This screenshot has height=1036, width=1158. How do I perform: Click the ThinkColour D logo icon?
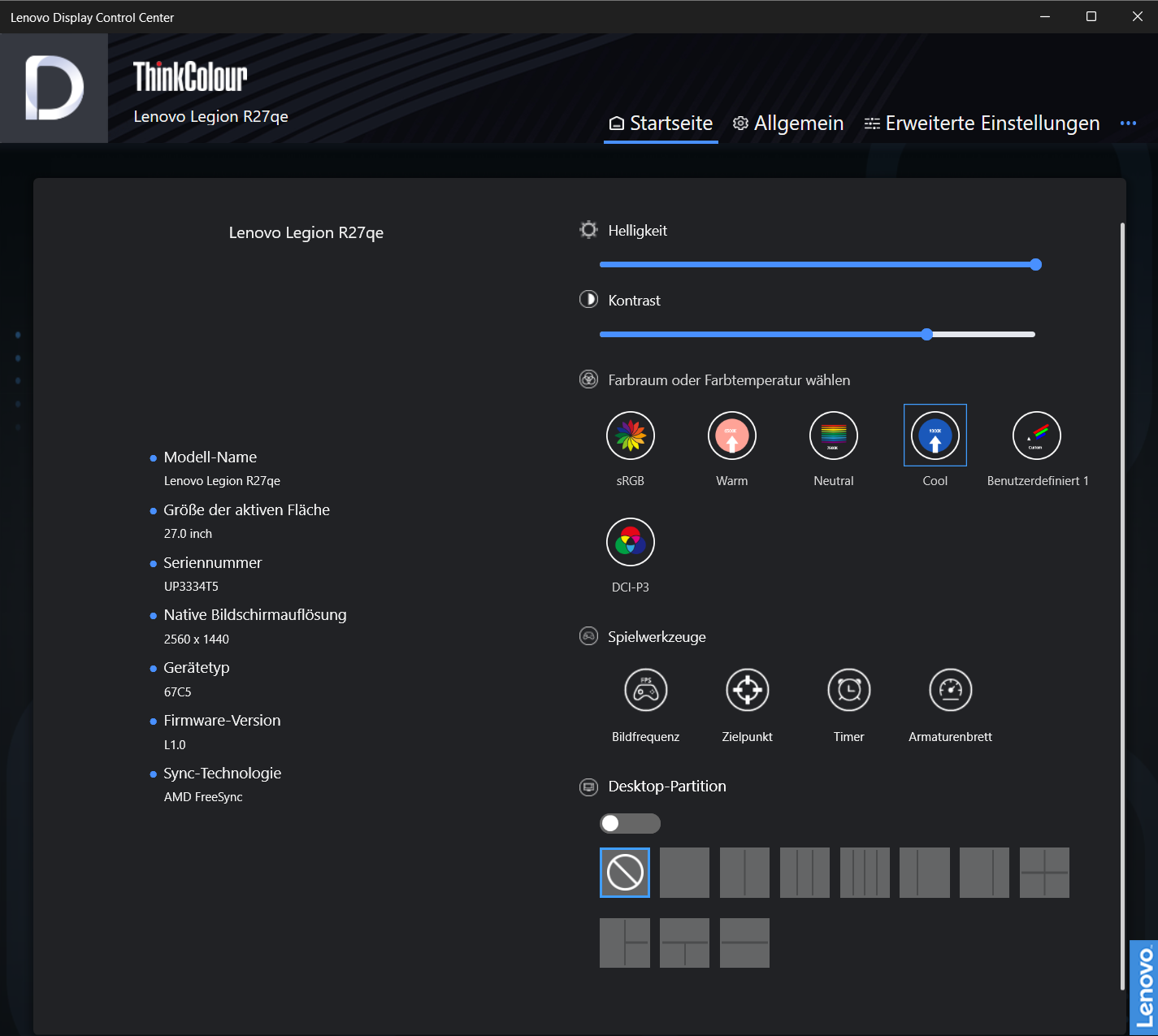click(54, 88)
